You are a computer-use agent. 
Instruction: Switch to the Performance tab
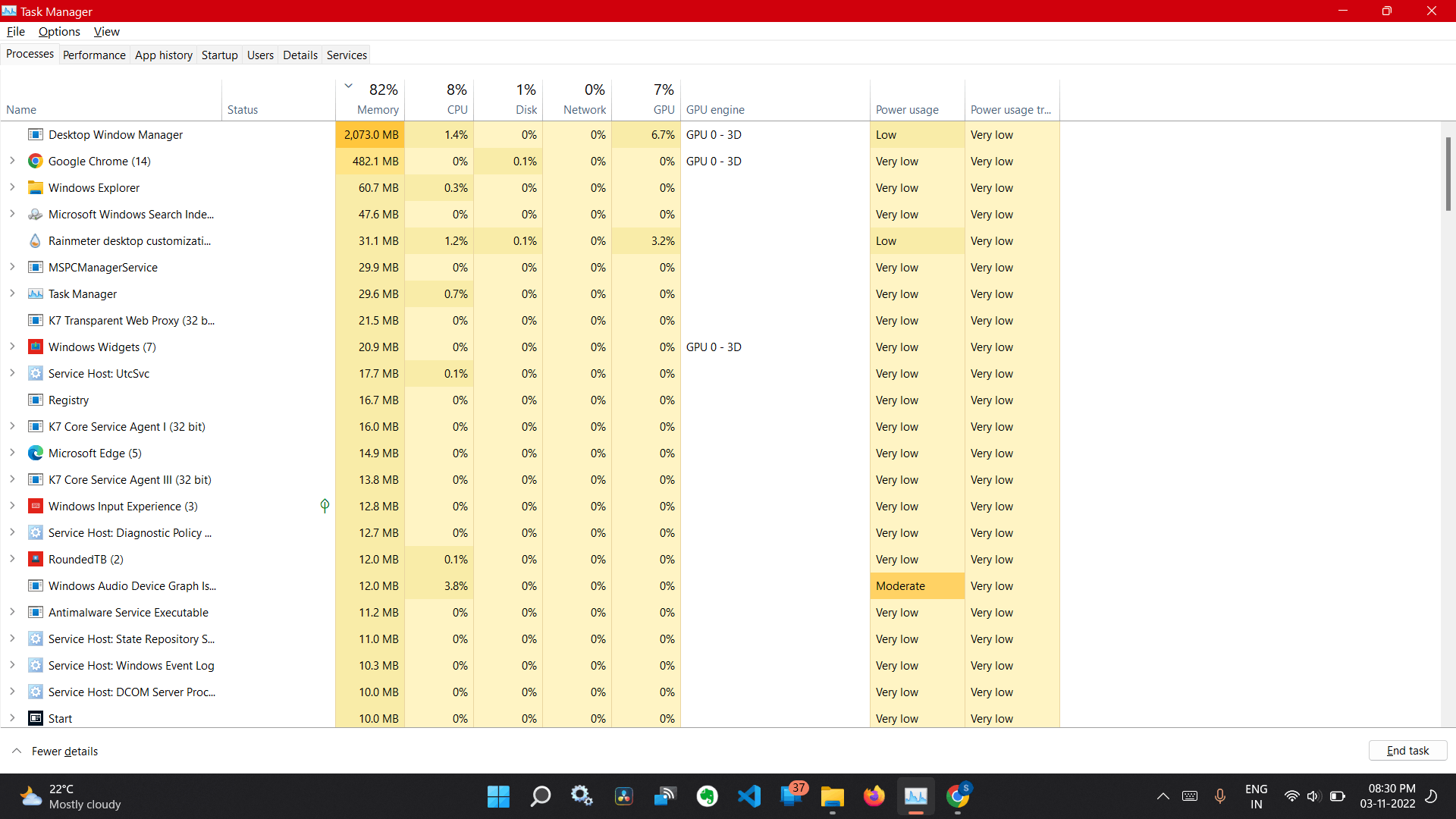(x=94, y=55)
